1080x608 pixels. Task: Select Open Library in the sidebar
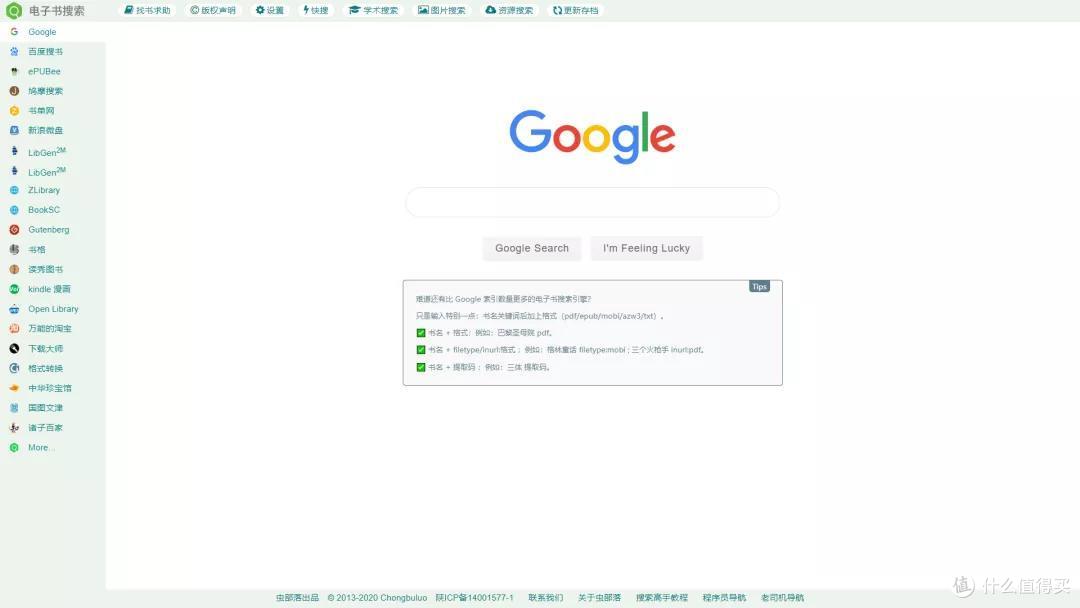pos(53,309)
